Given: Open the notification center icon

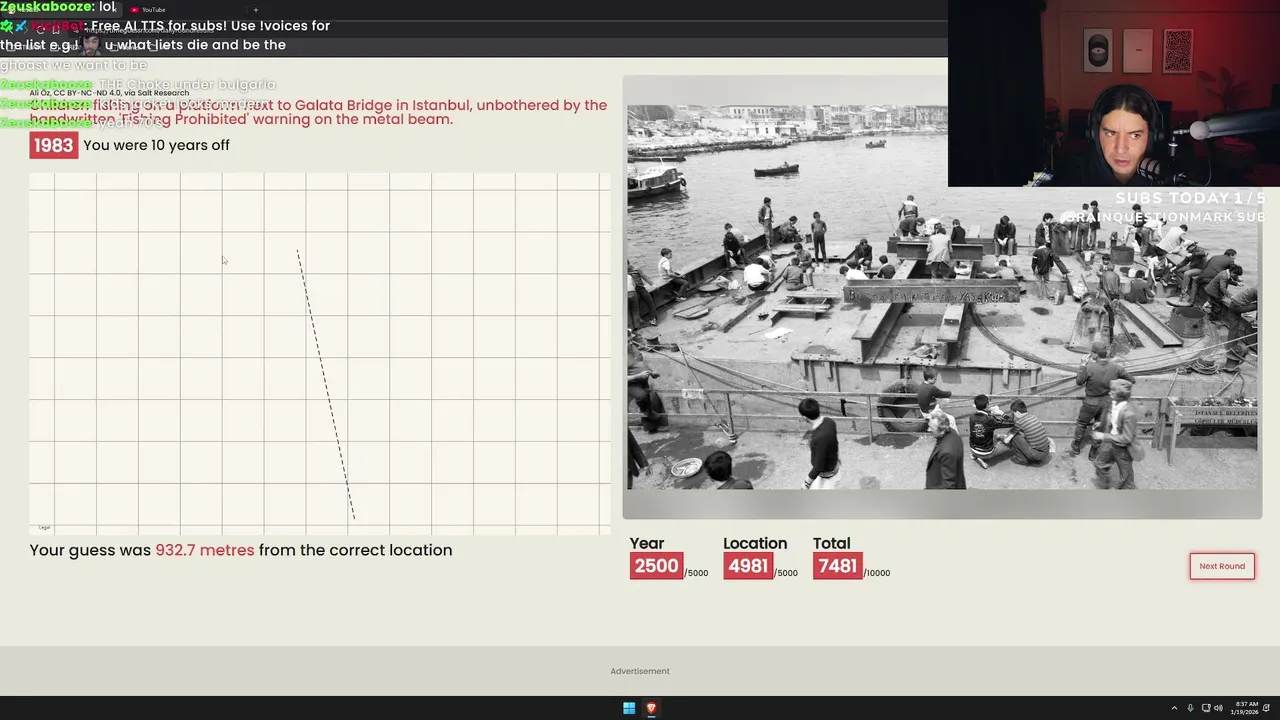Looking at the screenshot, I should coord(1266,708).
